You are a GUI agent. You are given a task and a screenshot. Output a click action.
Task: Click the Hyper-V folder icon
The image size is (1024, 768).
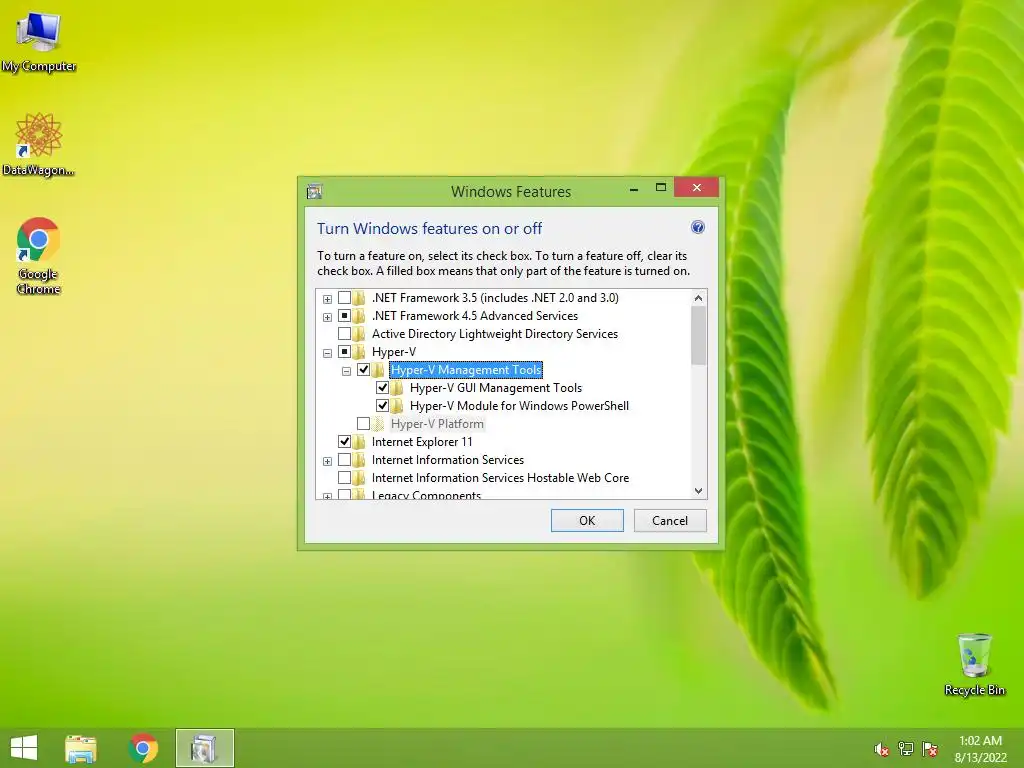tap(359, 352)
